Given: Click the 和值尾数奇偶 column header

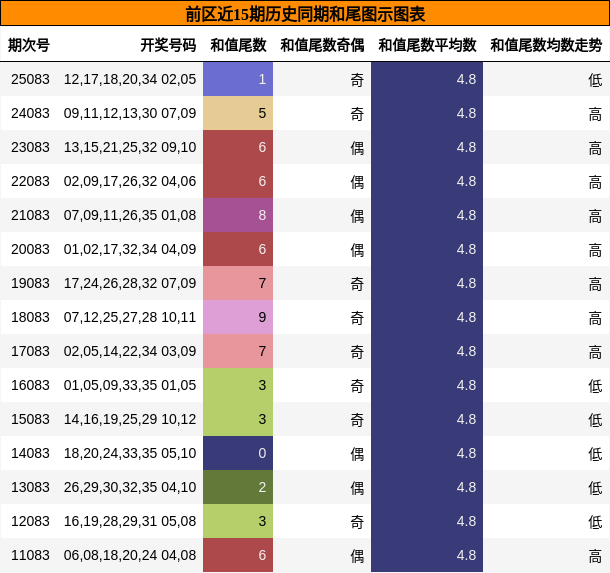Looking at the screenshot, I should tap(322, 45).
